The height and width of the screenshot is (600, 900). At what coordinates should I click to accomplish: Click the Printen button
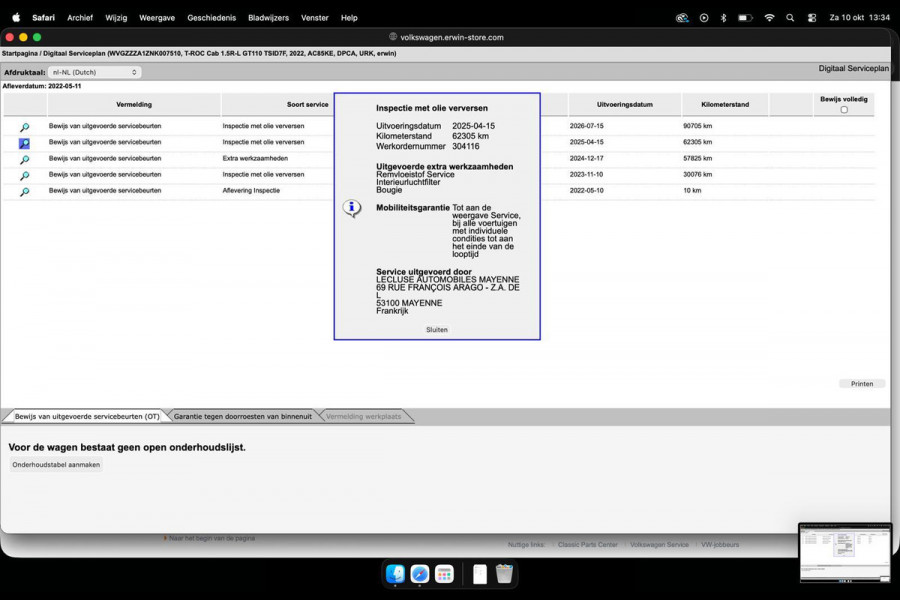click(862, 384)
